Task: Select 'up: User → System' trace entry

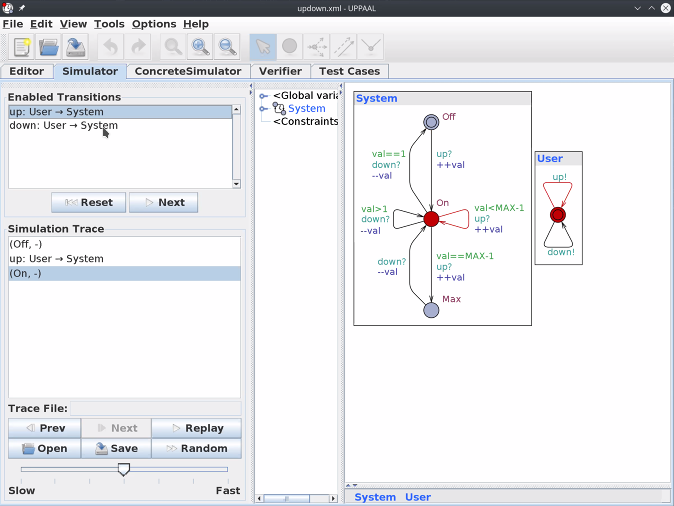Action: point(124,259)
